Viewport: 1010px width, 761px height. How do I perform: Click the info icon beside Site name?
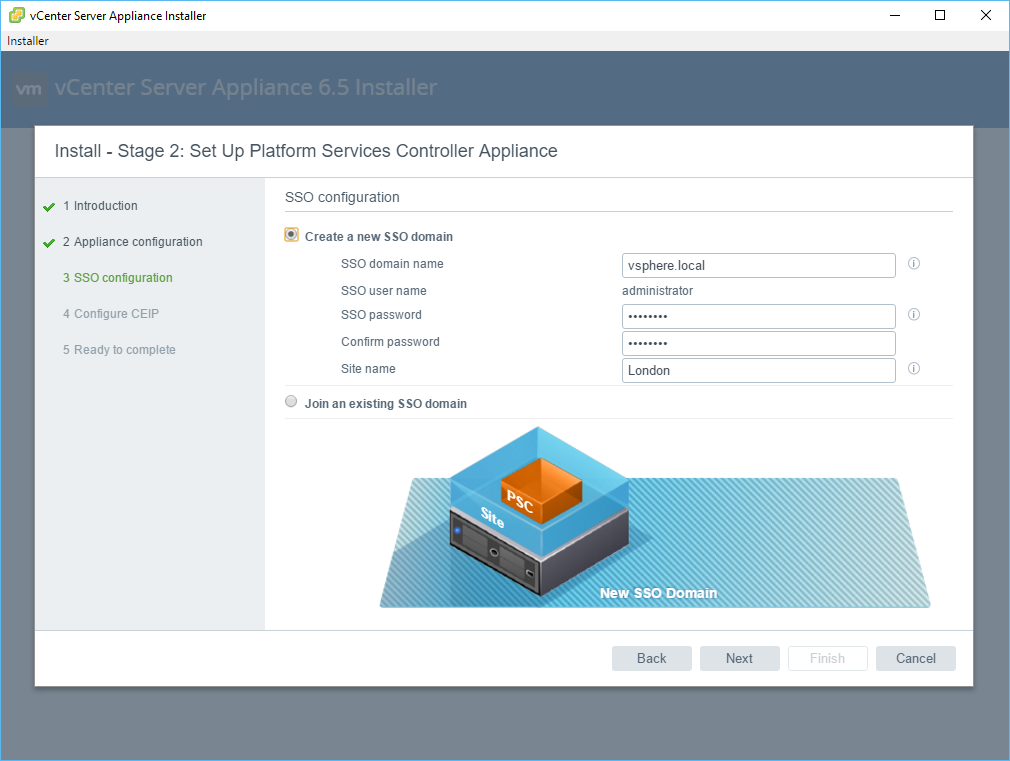[x=913, y=369]
